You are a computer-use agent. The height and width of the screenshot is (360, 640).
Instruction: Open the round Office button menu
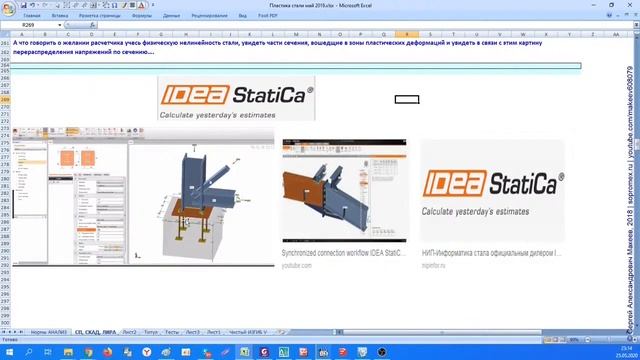[8, 8]
